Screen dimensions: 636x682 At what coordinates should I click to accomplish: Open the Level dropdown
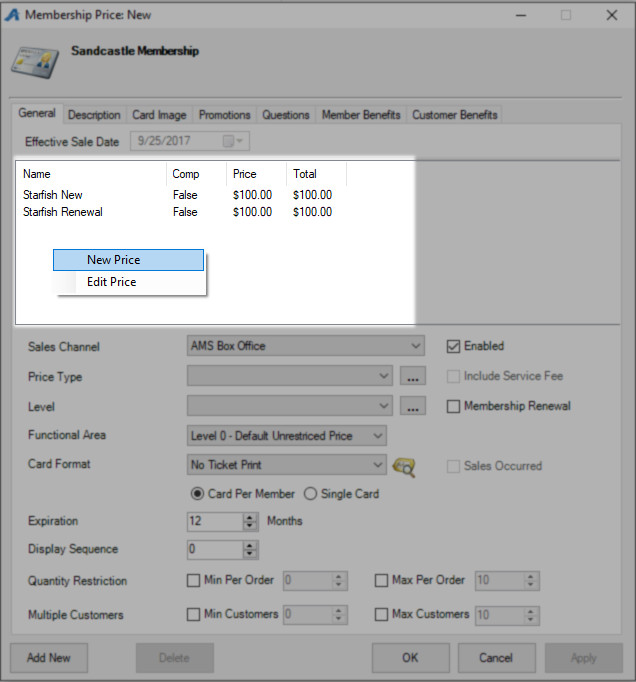coord(290,406)
